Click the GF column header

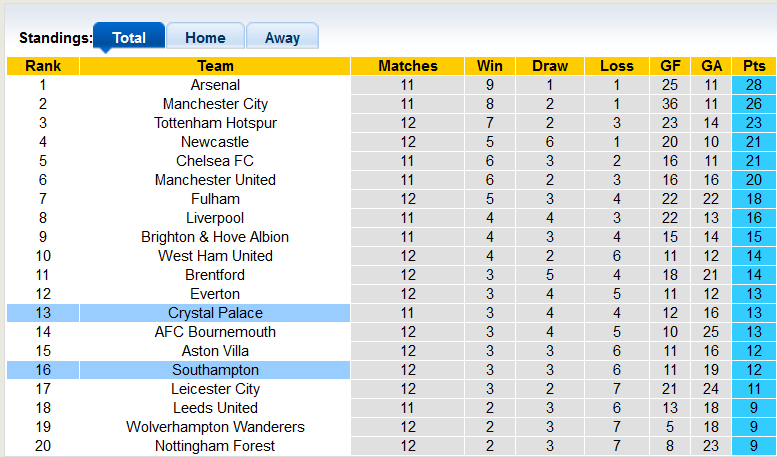click(x=670, y=66)
